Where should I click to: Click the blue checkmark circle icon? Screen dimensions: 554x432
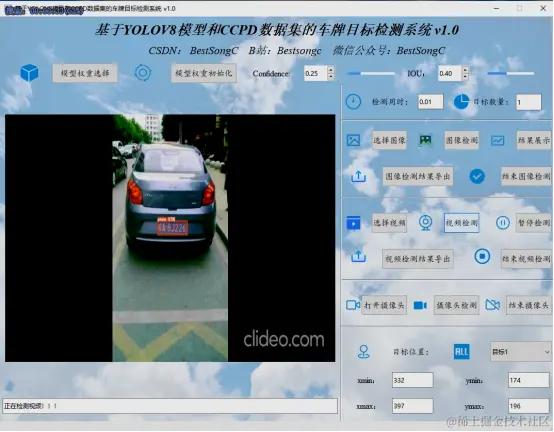477,176
